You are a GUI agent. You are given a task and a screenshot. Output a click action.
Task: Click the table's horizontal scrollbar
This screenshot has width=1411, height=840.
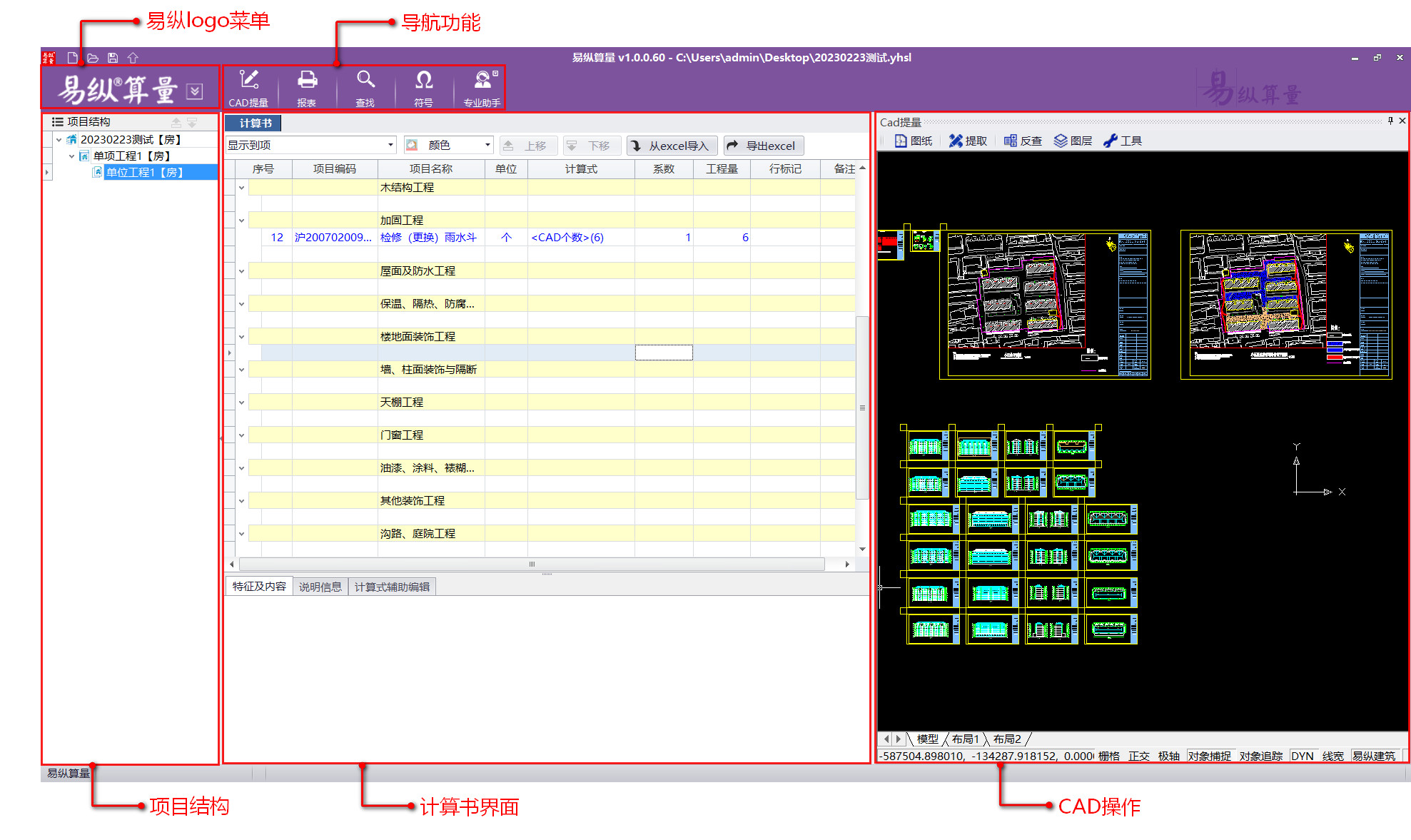(532, 564)
